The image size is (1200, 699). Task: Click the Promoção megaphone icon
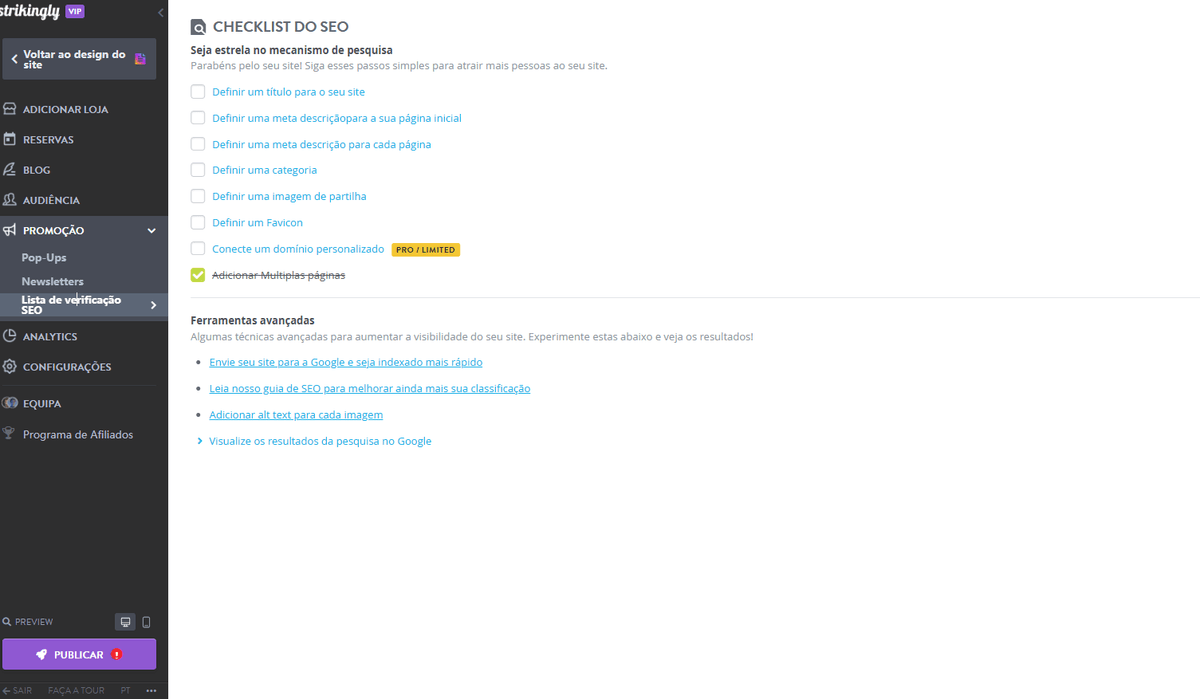point(12,230)
